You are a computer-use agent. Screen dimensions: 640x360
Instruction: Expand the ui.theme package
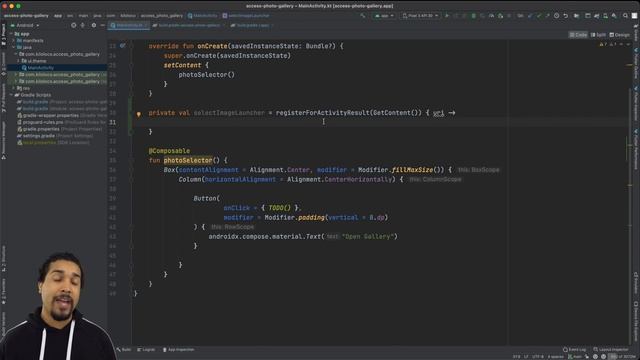coord(18,61)
